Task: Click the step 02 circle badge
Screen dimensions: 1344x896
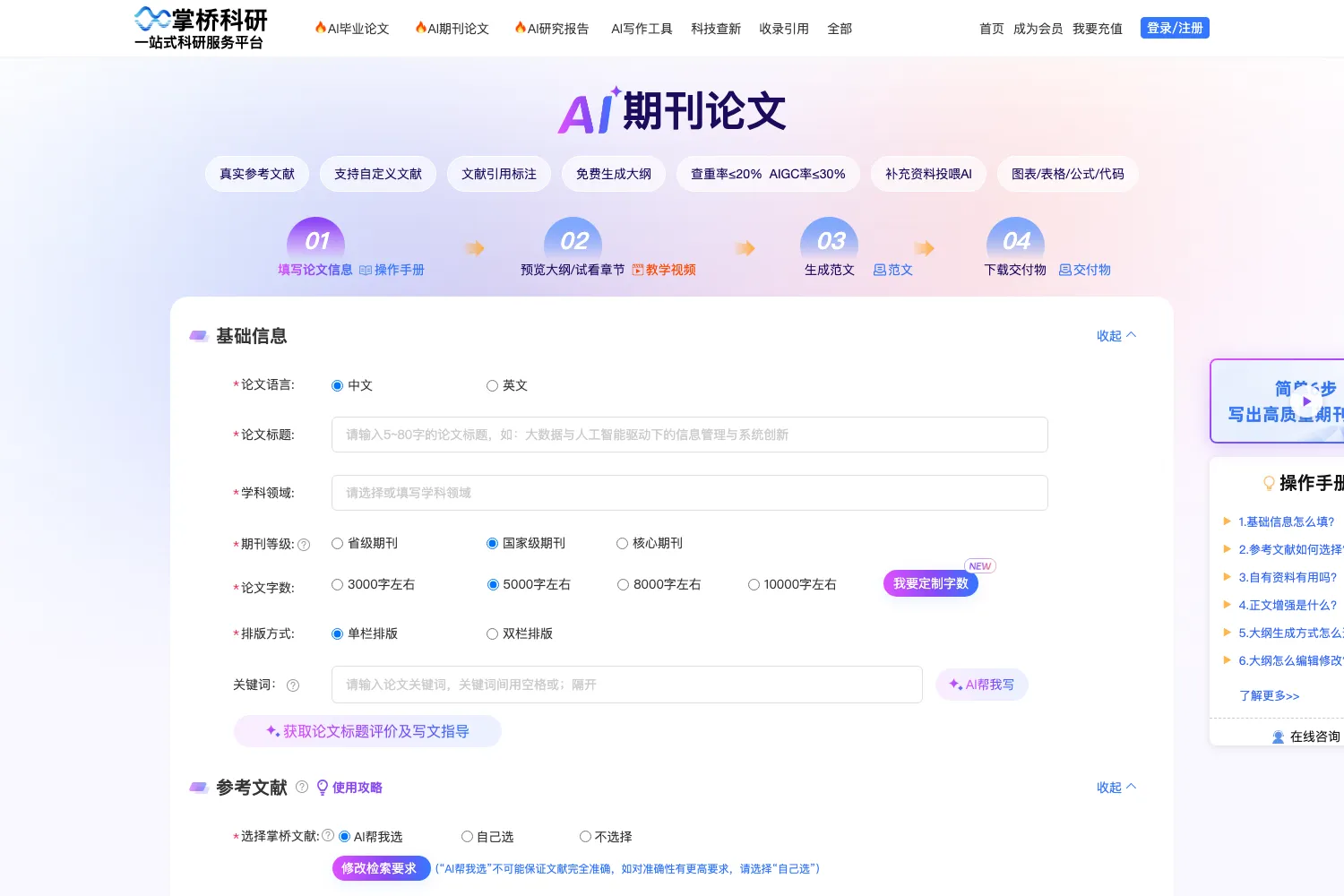Action: coord(573,239)
